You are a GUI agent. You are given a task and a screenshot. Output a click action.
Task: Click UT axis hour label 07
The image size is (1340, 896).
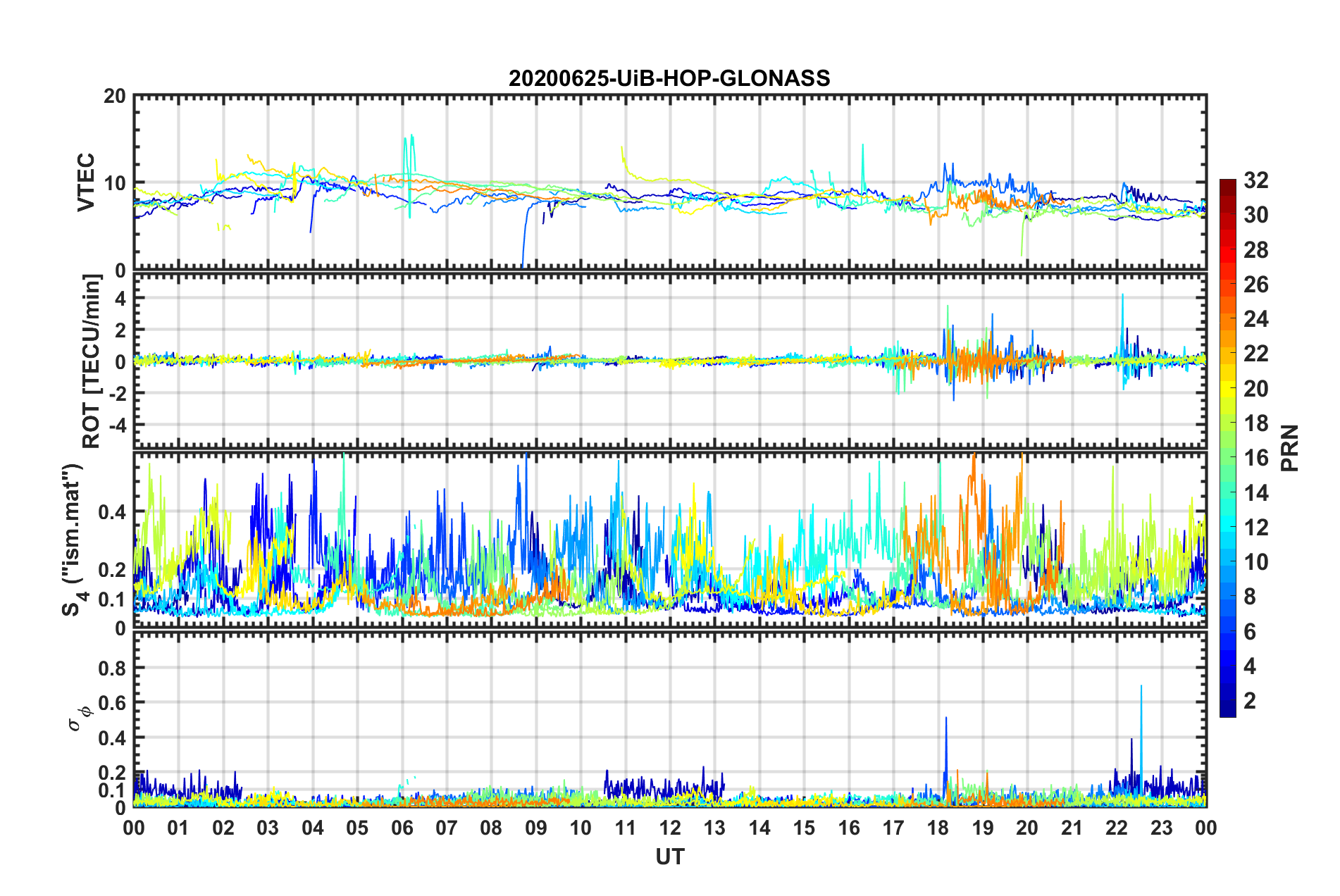447,828
